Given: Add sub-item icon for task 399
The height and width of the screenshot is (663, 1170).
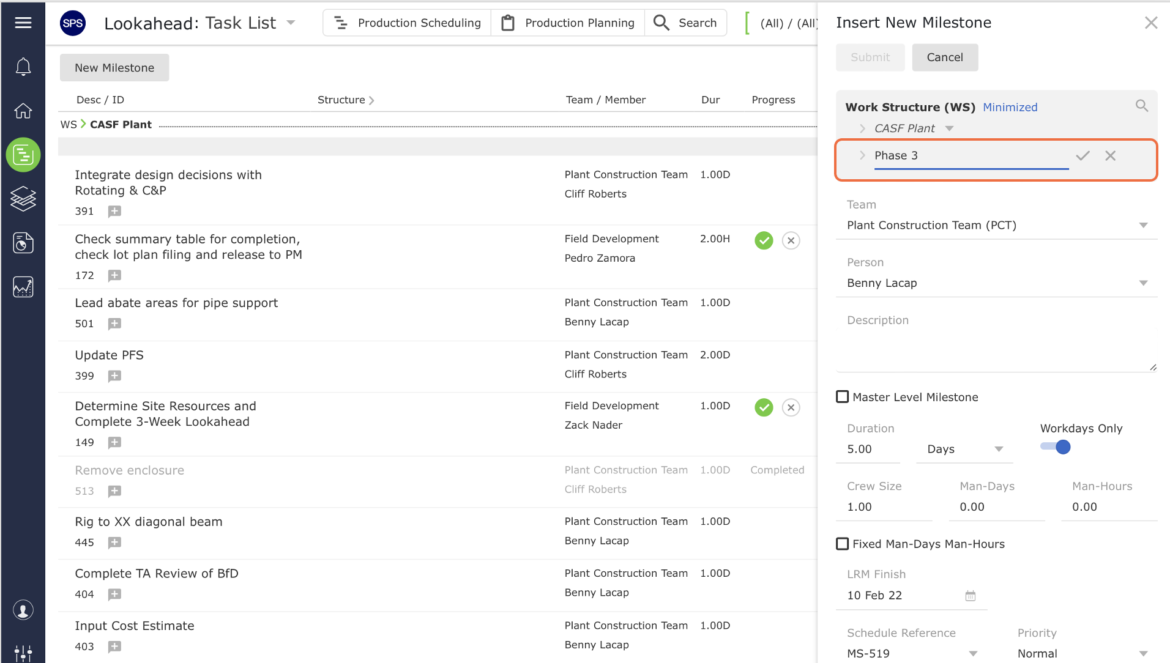Looking at the screenshot, I should tap(114, 376).
